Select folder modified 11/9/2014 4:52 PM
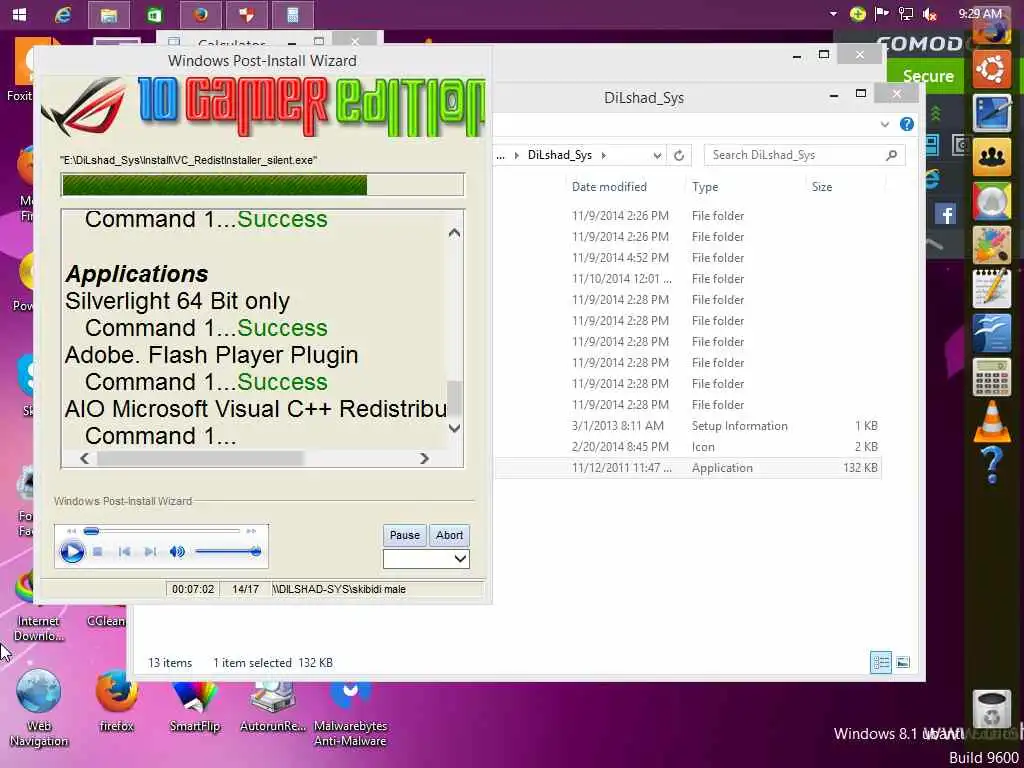 687,258
